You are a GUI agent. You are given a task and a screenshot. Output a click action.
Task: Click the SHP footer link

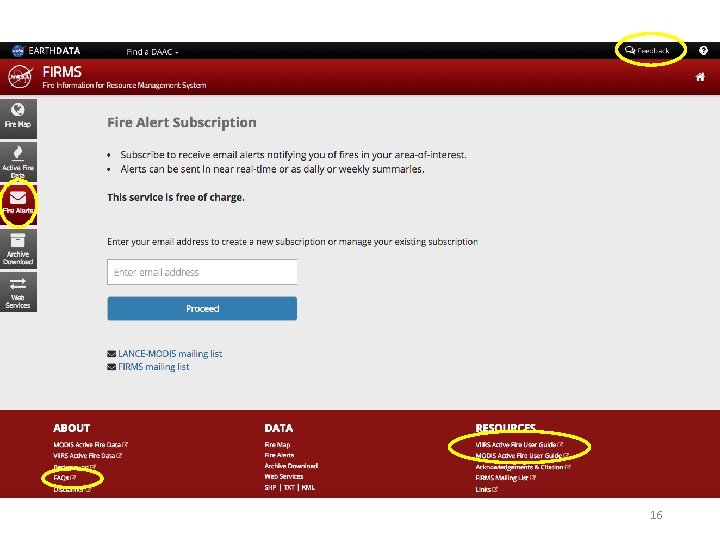270,488
